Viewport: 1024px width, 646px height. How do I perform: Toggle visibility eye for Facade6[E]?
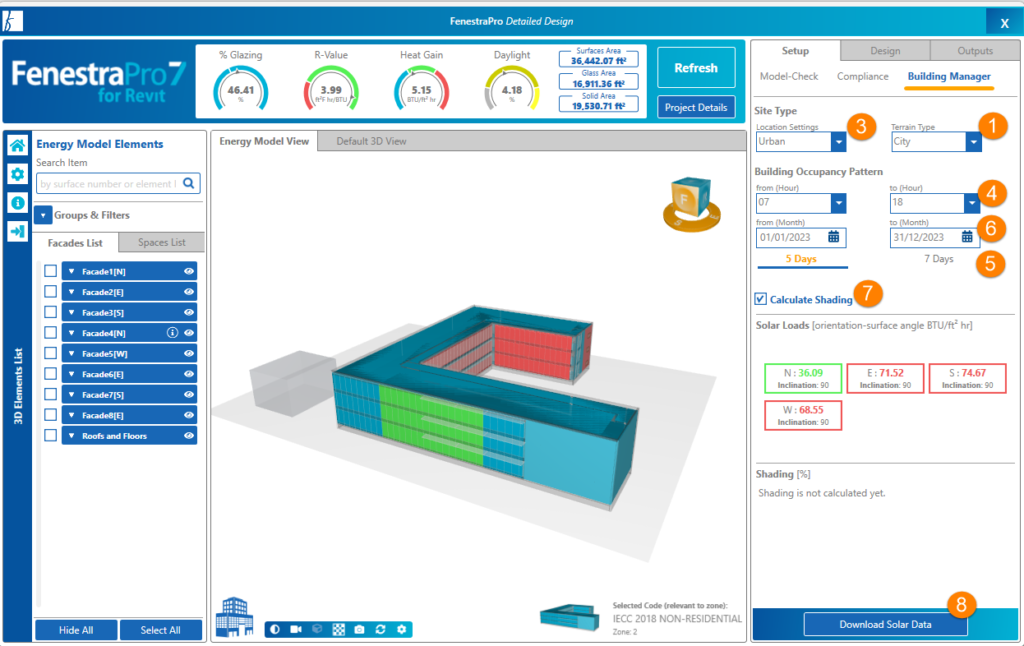tap(189, 374)
